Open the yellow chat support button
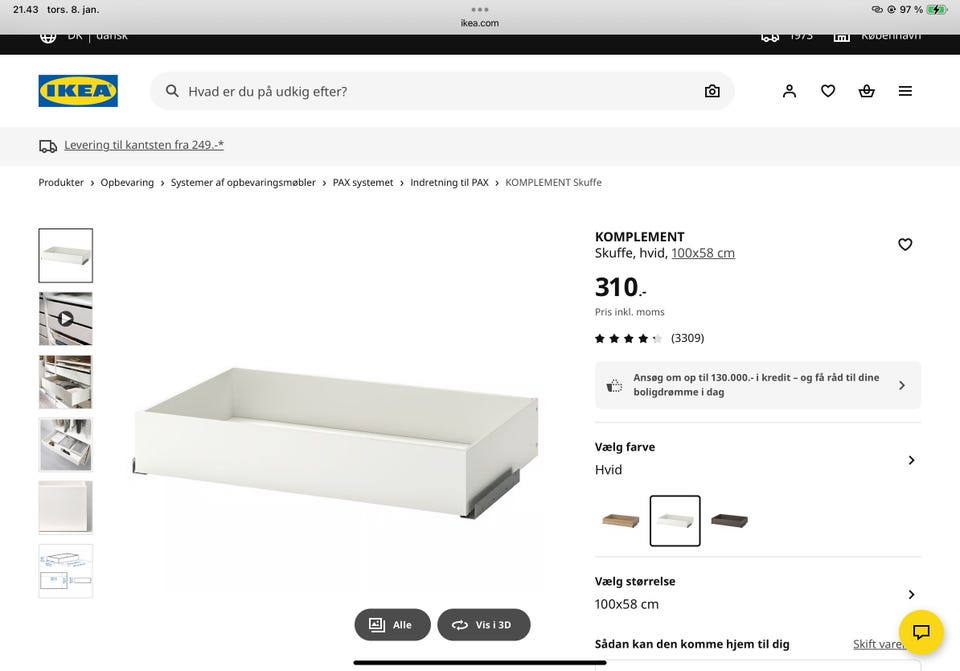Viewport: 960px width, 671px height. pos(921,632)
